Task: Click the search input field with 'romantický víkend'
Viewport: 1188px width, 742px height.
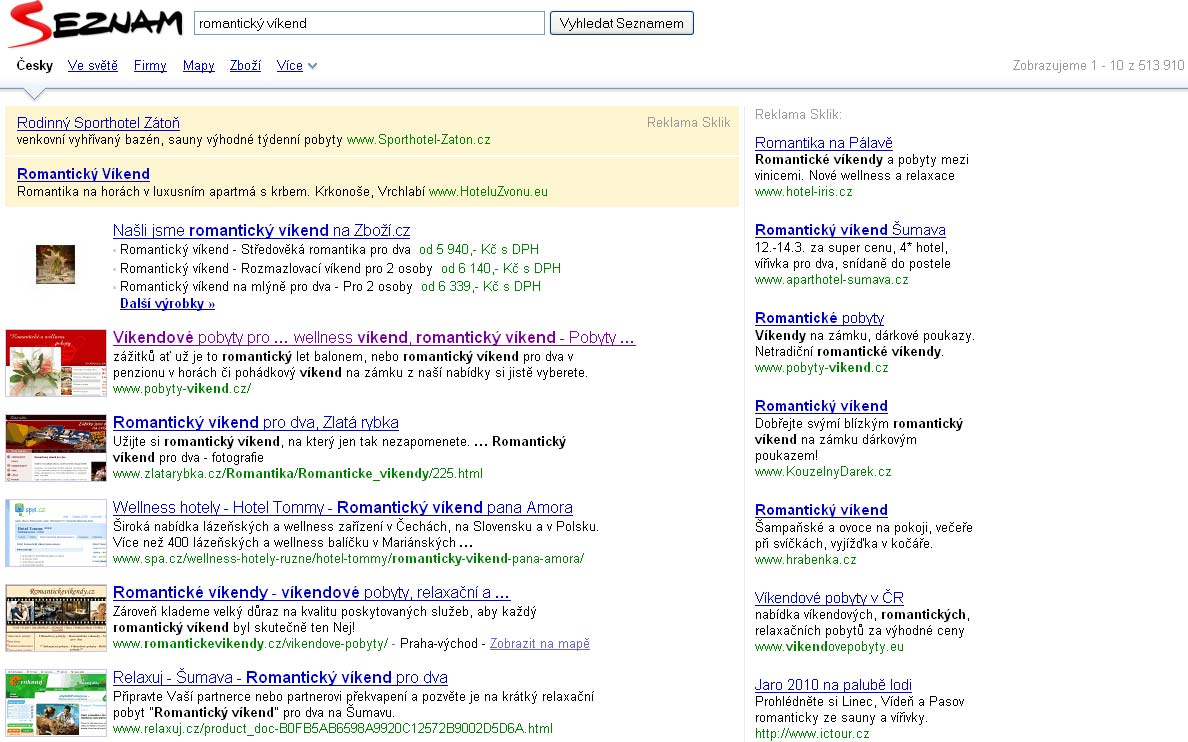Action: pyautogui.click(x=369, y=23)
